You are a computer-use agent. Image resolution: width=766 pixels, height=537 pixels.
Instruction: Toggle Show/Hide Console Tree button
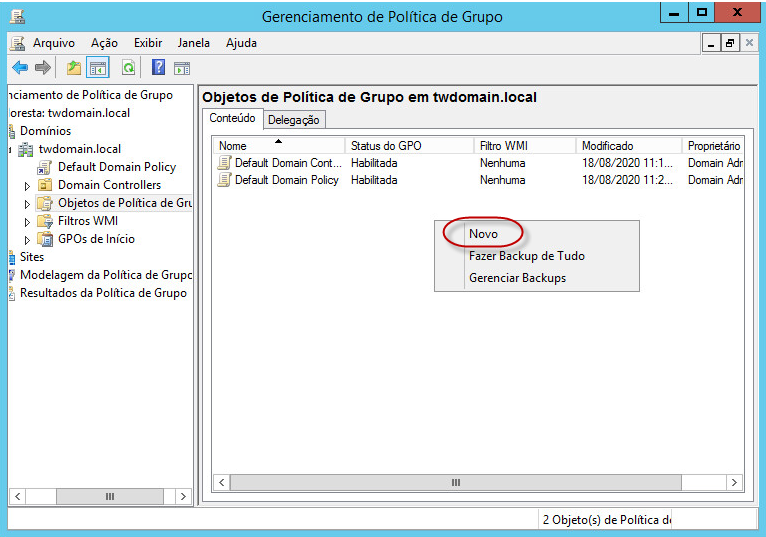coord(98,68)
